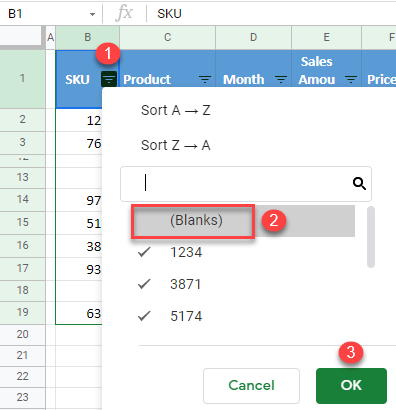Select row 15 header
Image resolution: width=396 pixels, height=410 pixels.
click(x=22, y=223)
